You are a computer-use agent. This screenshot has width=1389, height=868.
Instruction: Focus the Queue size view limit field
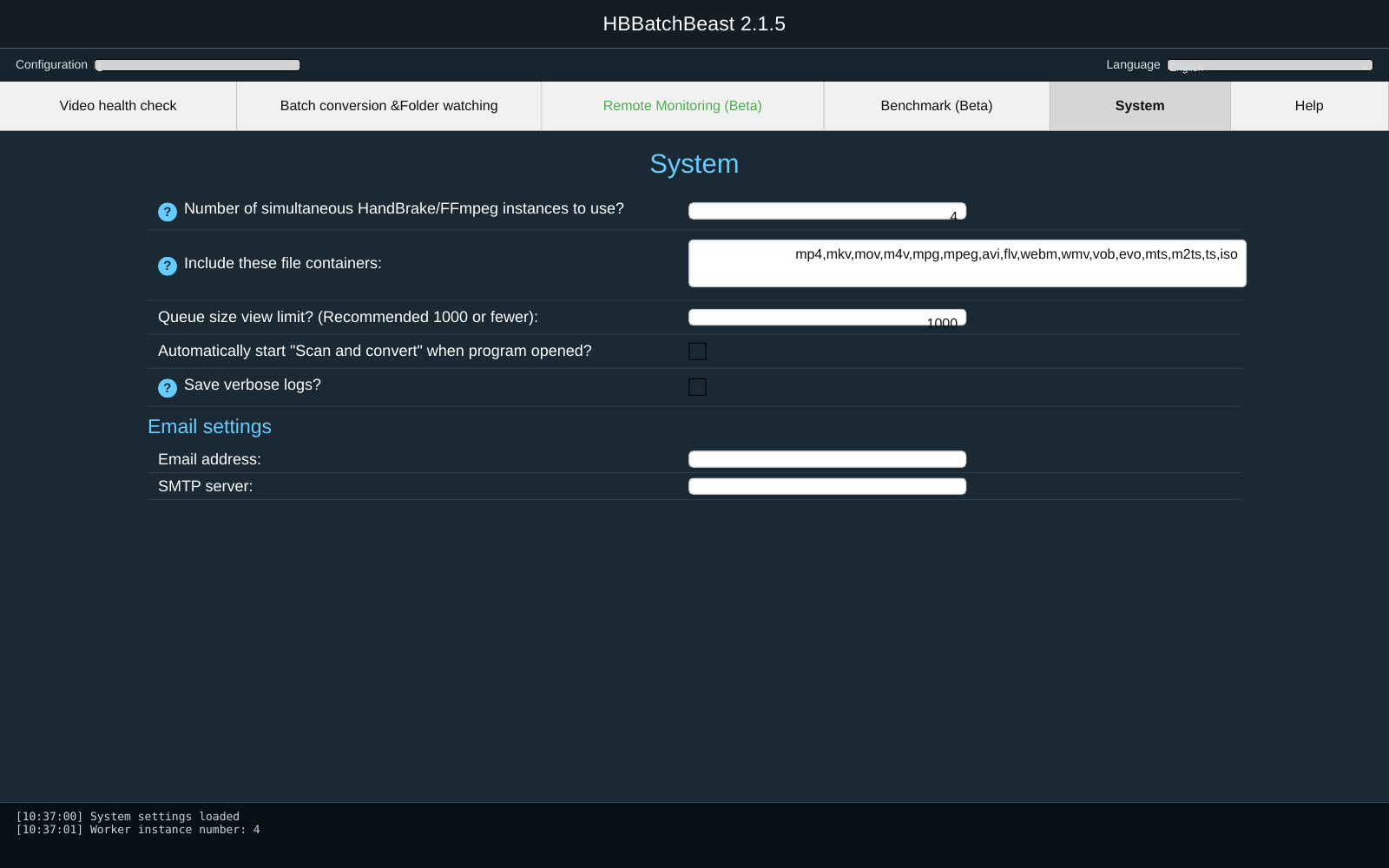827,318
